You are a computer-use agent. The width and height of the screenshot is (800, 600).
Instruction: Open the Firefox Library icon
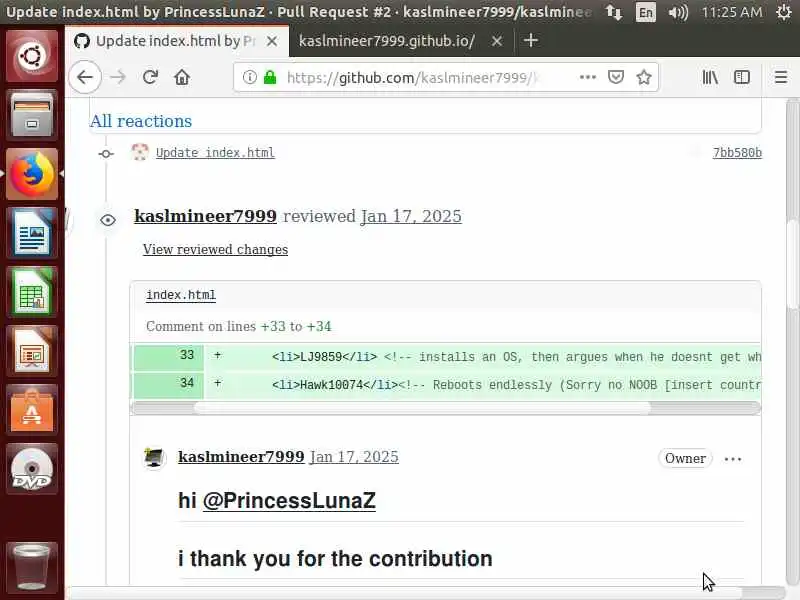(710, 77)
